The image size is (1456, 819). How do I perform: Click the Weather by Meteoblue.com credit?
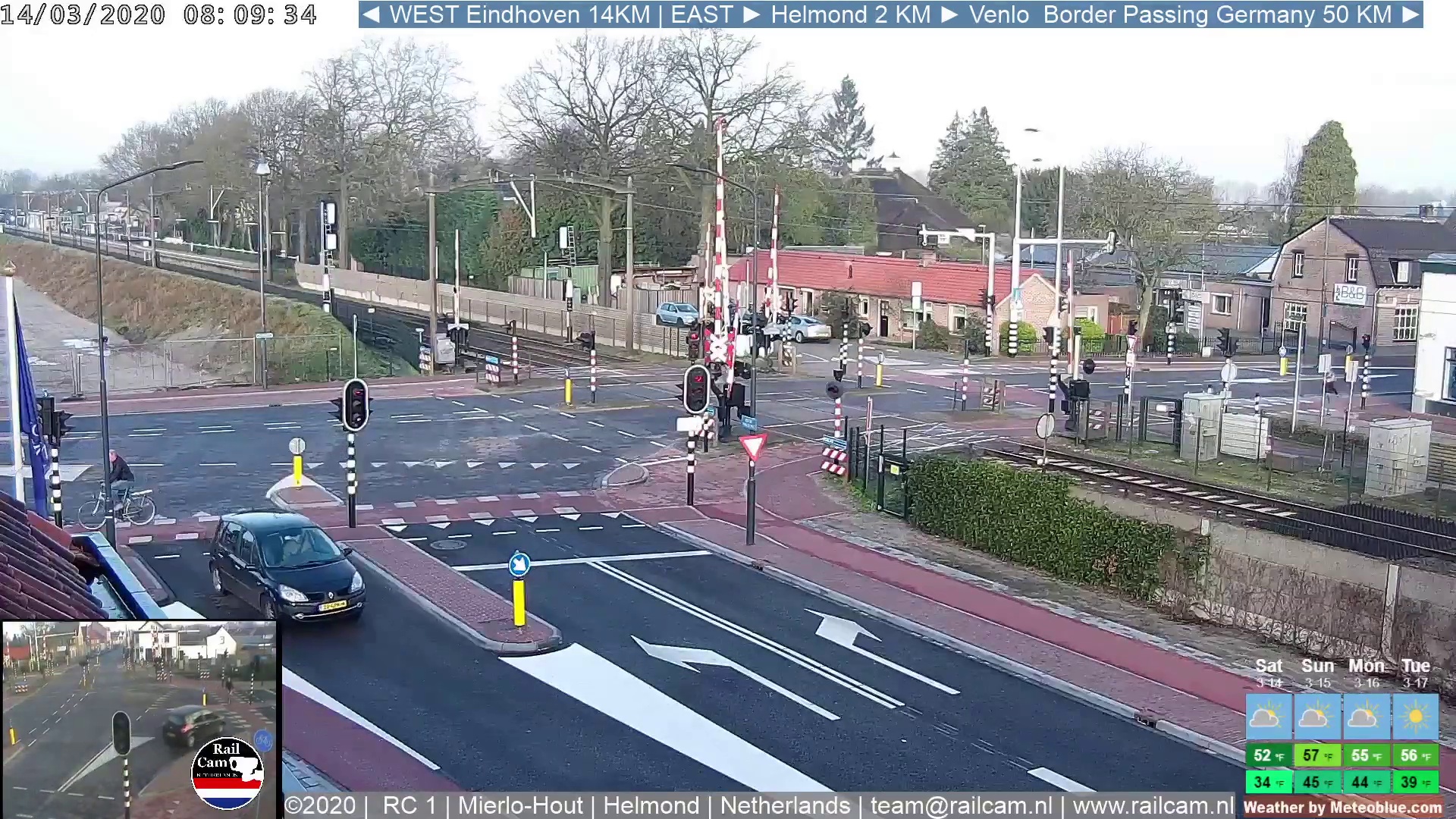pyautogui.click(x=1342, y=808)
